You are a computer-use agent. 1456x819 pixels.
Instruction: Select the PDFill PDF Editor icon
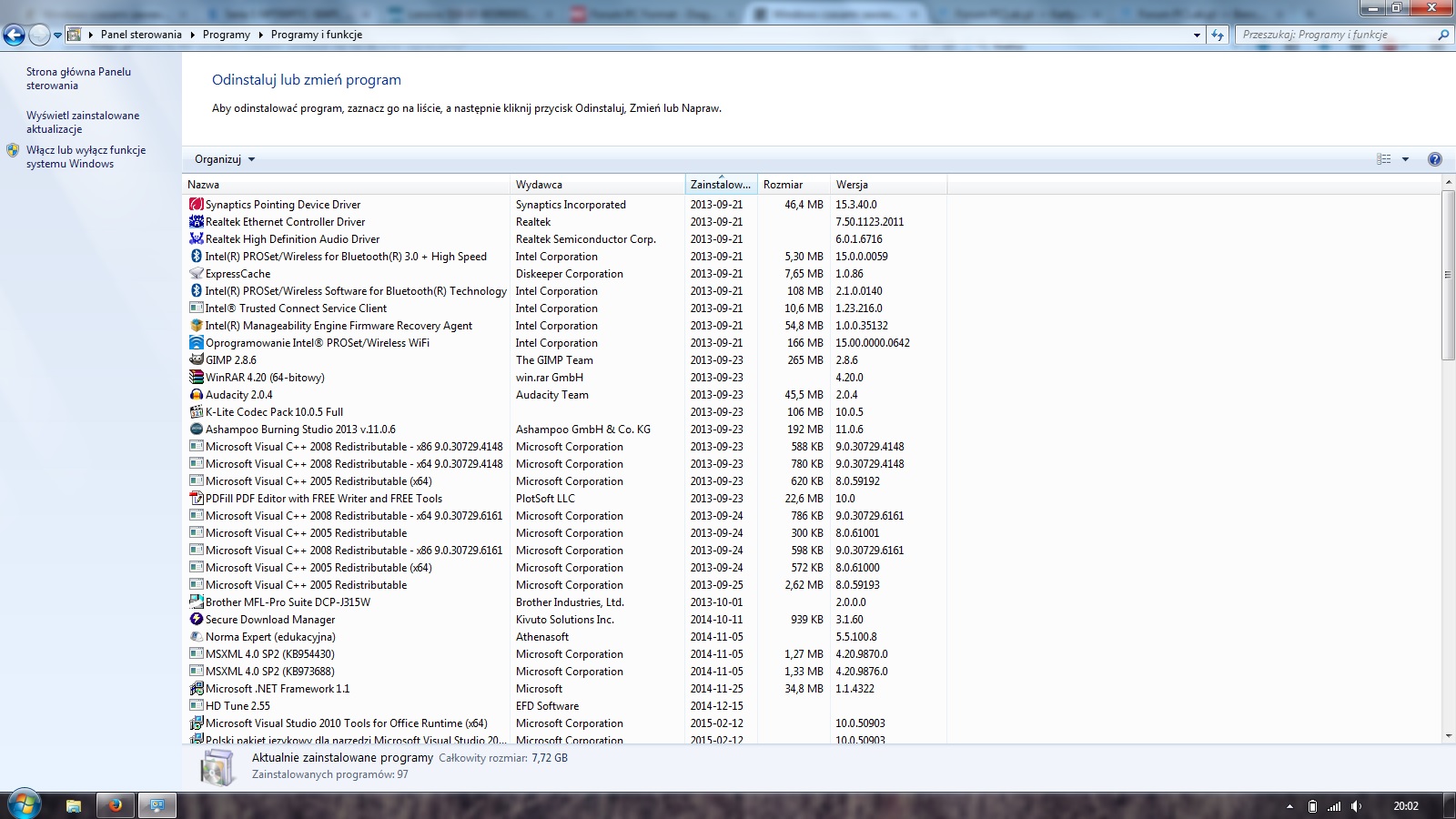(196, 499)
